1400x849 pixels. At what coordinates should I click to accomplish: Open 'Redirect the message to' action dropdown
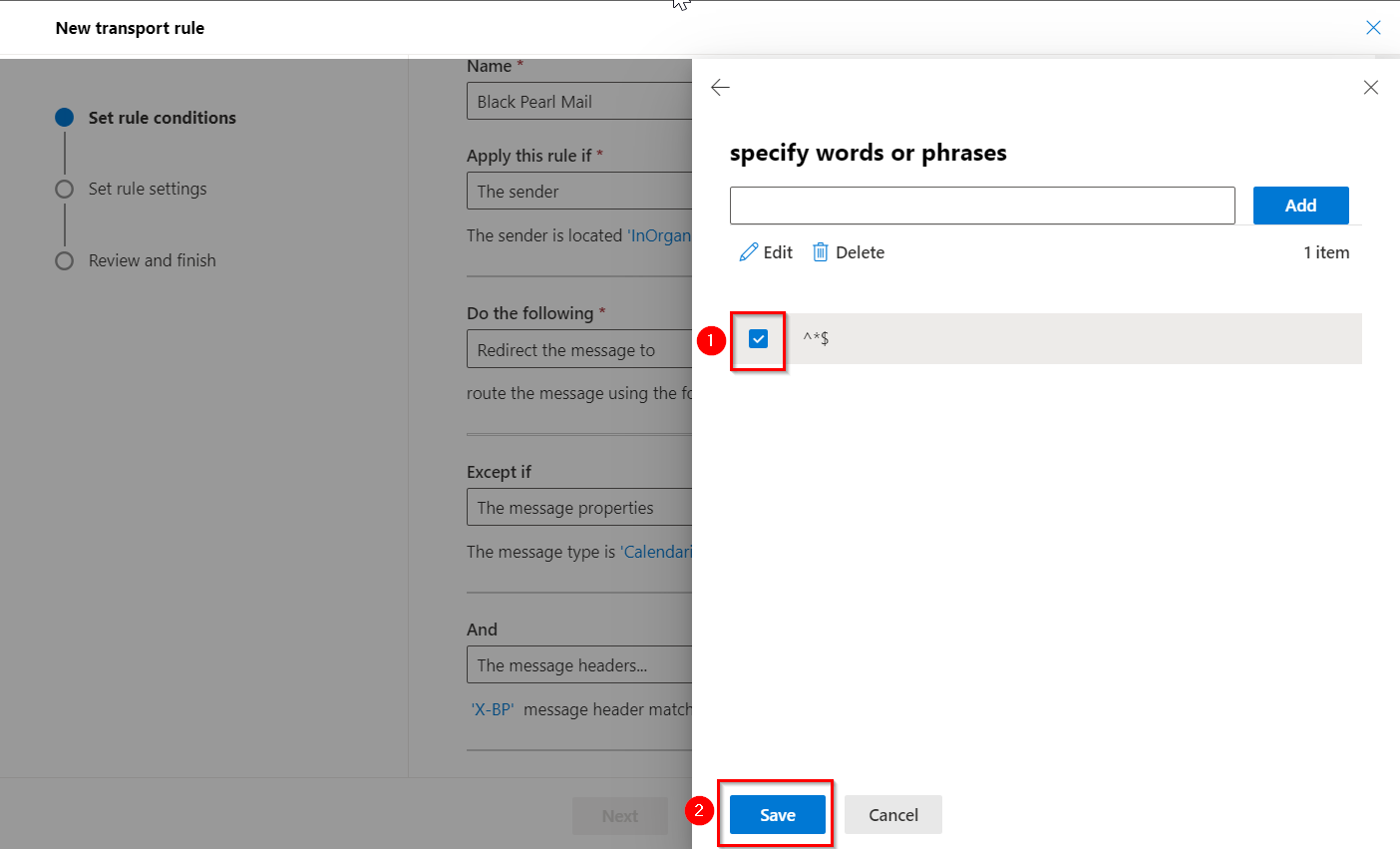coord(578,350)
